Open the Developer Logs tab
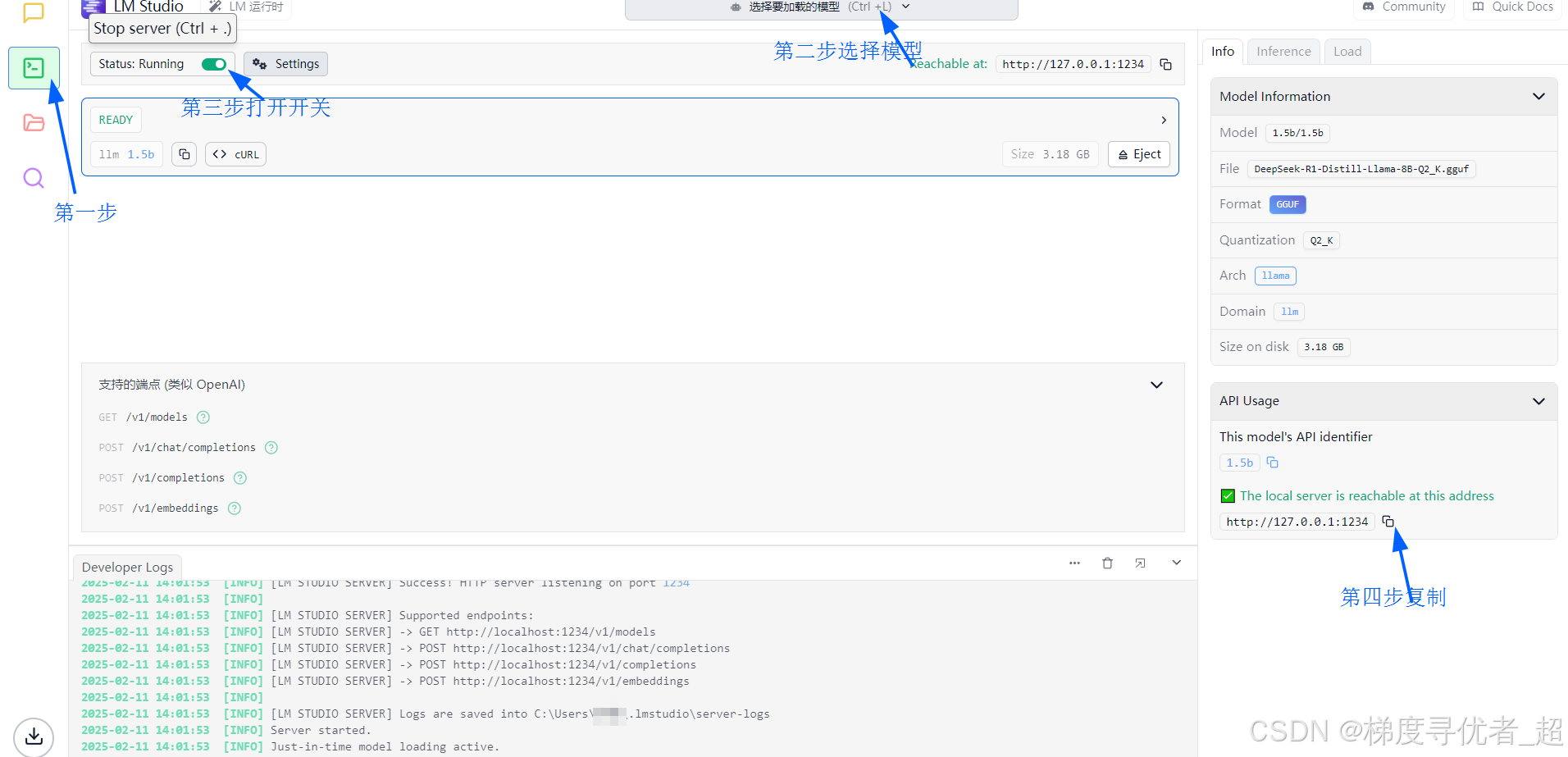 point(128,568)
